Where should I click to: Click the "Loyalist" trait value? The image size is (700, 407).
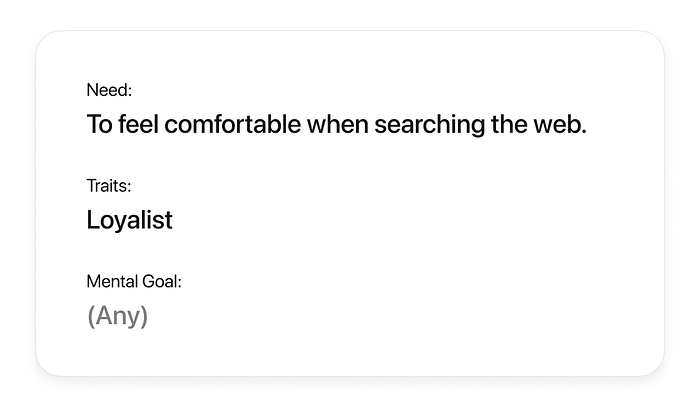click(x=129, y=220)
